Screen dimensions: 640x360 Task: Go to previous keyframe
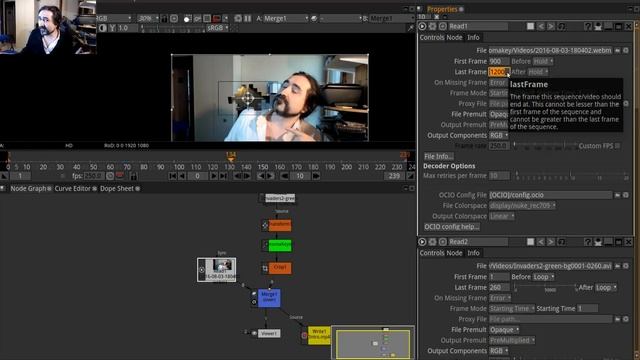[261, 176]
